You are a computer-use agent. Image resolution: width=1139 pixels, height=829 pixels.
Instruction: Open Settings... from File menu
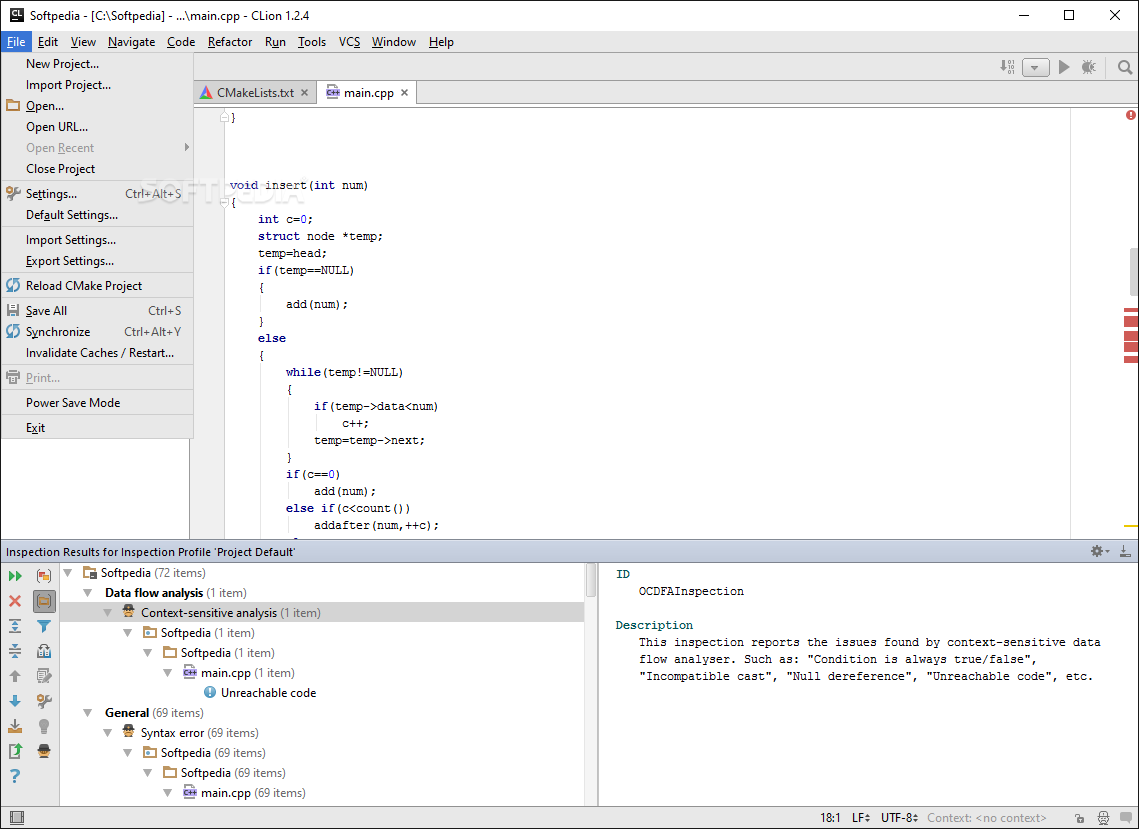pyautogui.click(x=97, y=194)
